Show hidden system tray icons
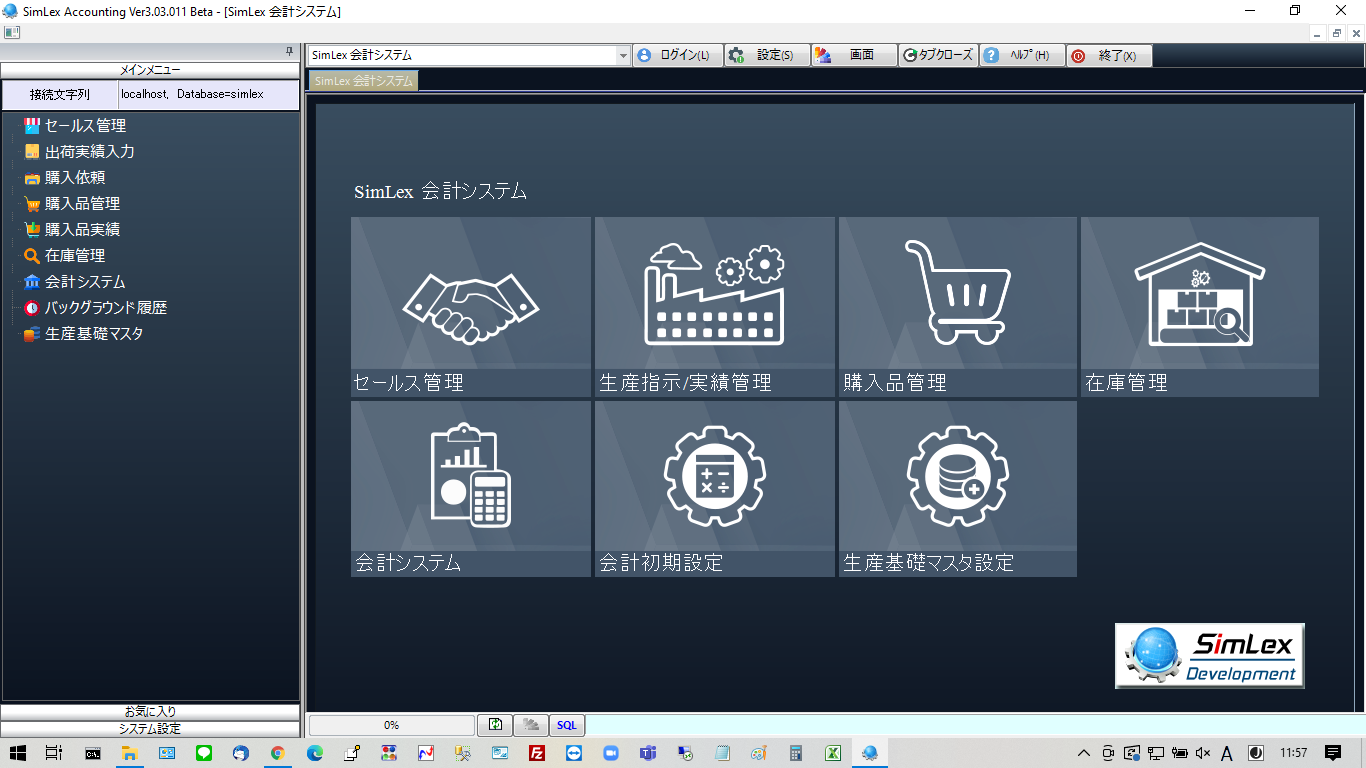This screenshot has width=1366, height=768. [x=1083, y=753]
